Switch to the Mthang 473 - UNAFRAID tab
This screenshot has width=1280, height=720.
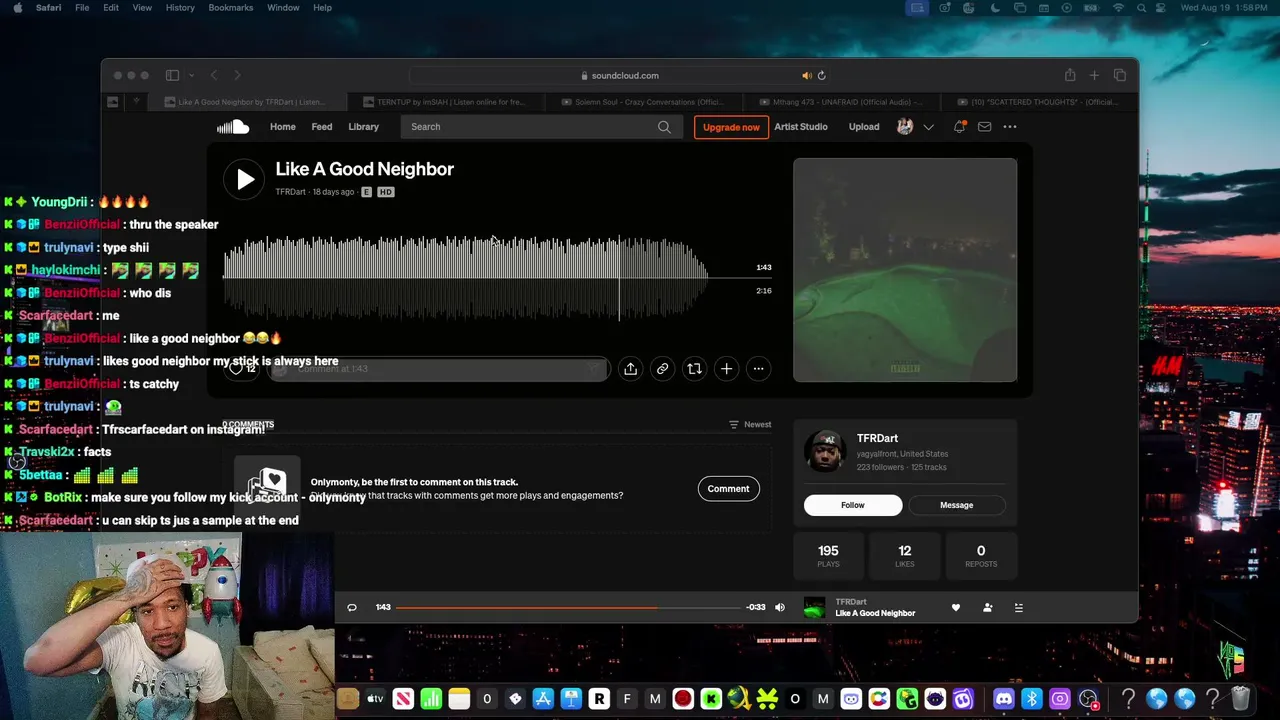coord(842,102)
